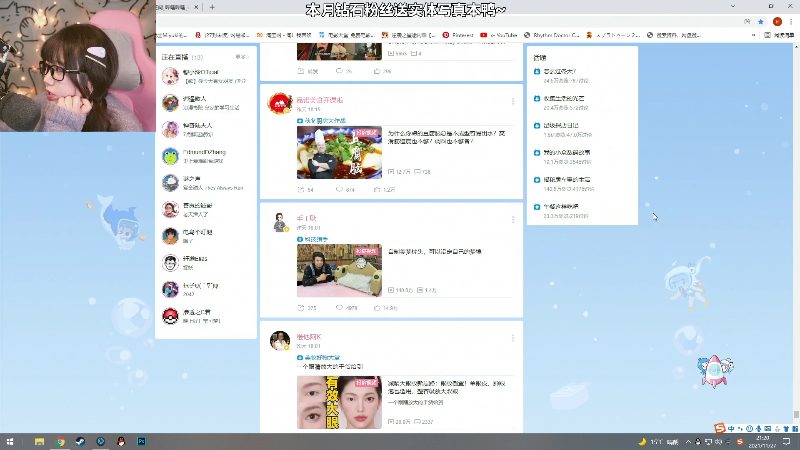The image size is (800, 450).
Task: Open the three-dot menu on the tofu-pudding post
Action: coord(513,102)
